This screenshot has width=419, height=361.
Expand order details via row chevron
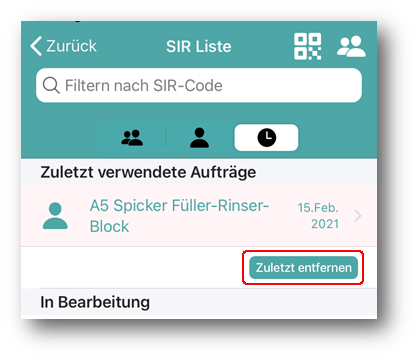tap(358, 216)
